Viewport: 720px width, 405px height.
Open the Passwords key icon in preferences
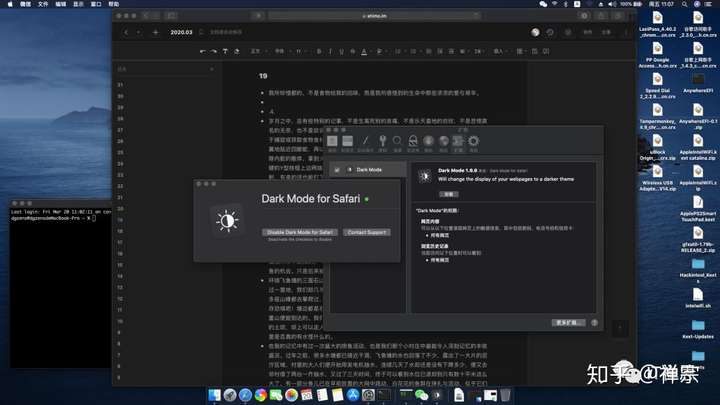pyautogui.click(x=382, y=141)
